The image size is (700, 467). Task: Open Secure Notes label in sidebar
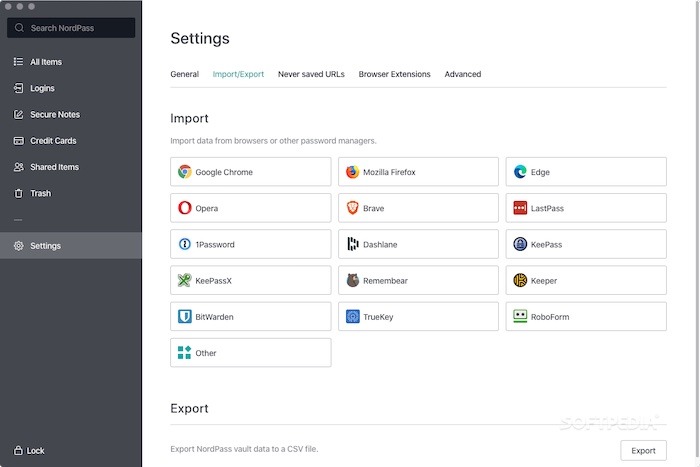55,115
